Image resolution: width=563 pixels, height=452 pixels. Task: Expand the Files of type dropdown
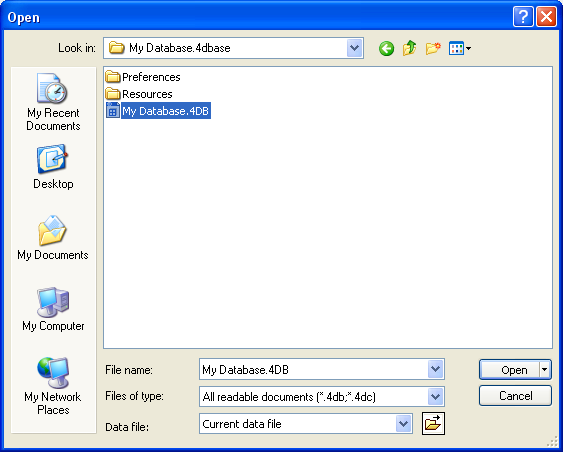(436, 396)
